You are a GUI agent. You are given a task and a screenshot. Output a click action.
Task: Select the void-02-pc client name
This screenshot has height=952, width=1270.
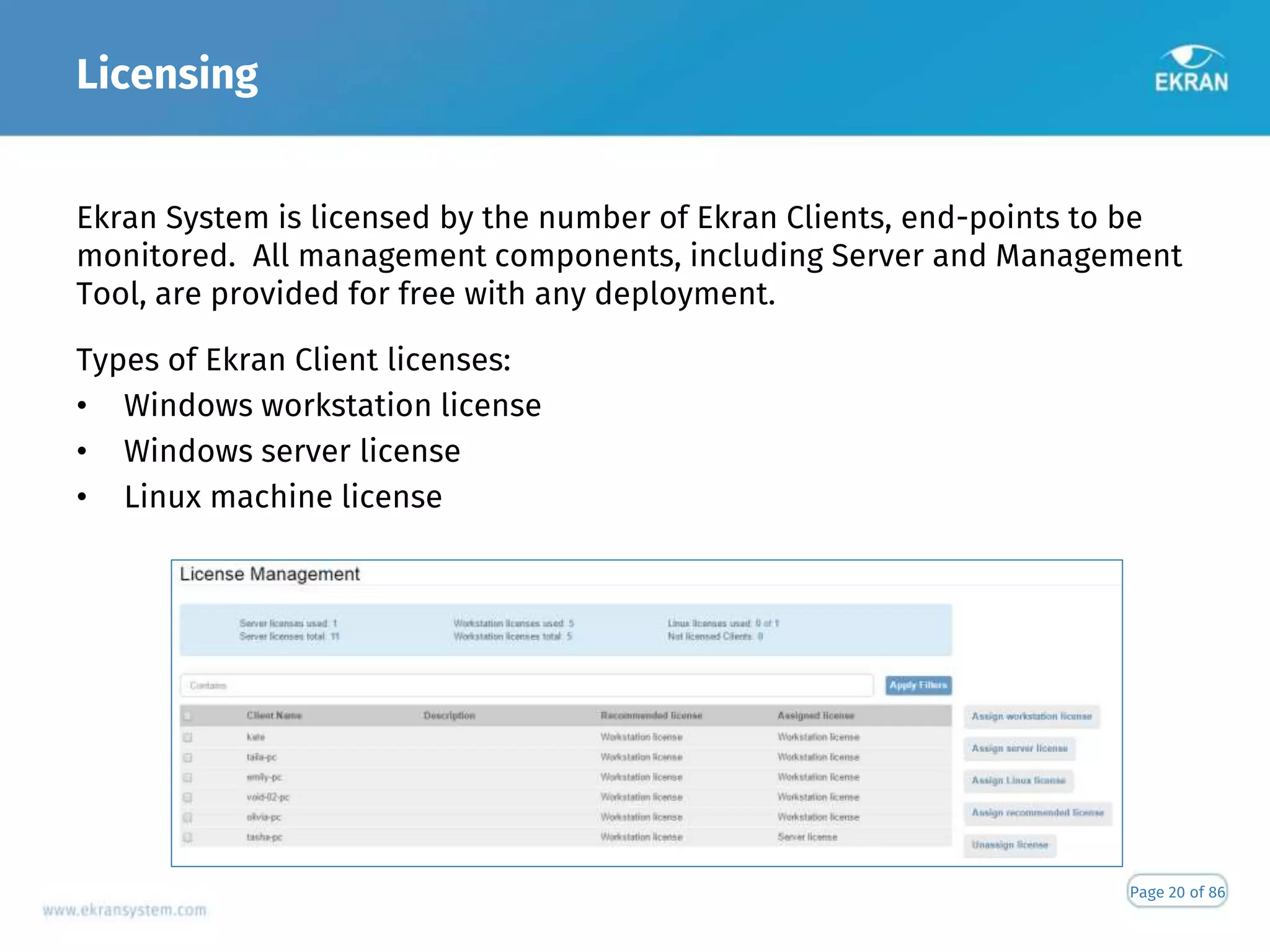point(268,797)
